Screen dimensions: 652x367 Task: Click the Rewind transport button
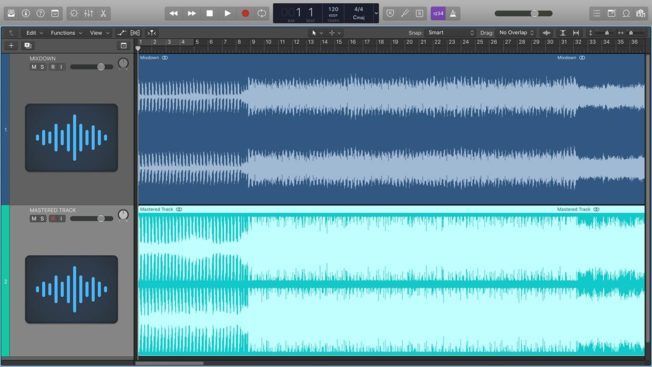[173, 13]
